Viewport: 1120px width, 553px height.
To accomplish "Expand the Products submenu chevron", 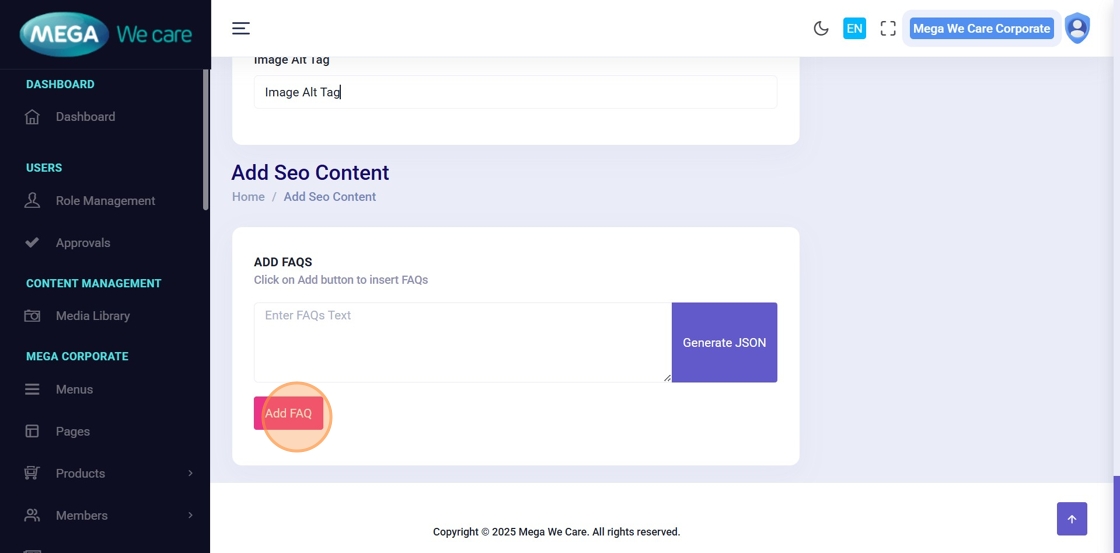I will pyautogui.click(x=190, y=473).
